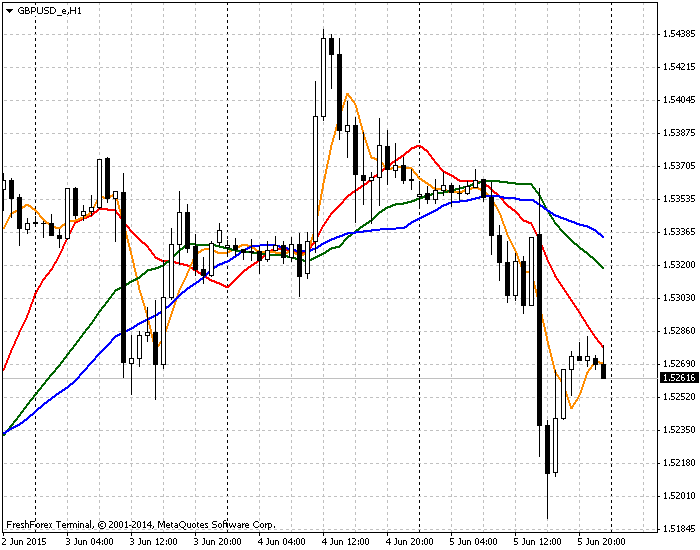Click price scale value 1.52690
This screenshot has height=550, width=700.
point(679,364)
